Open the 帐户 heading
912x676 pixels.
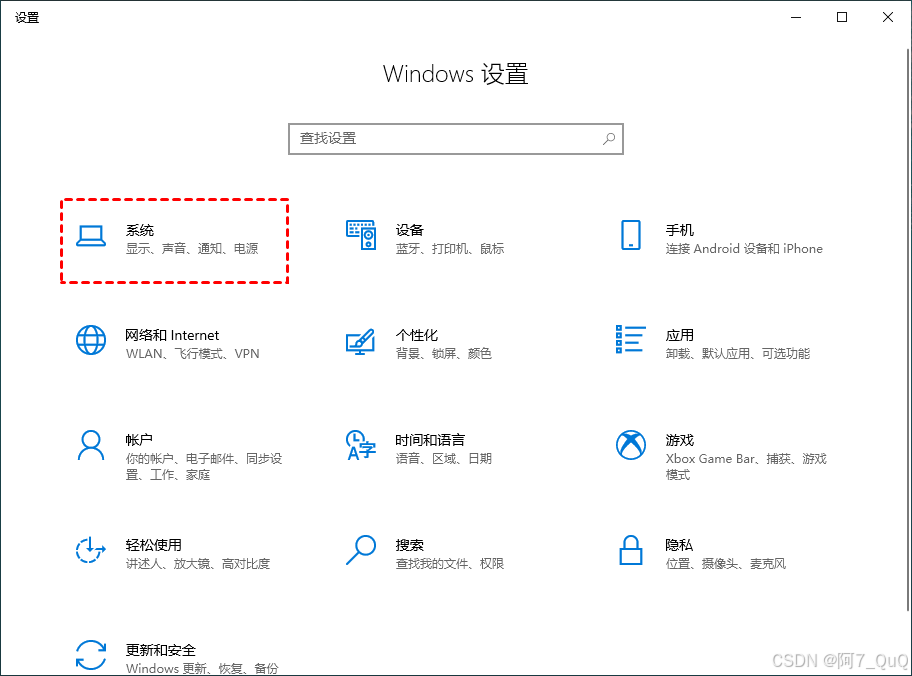coord(139,440)
